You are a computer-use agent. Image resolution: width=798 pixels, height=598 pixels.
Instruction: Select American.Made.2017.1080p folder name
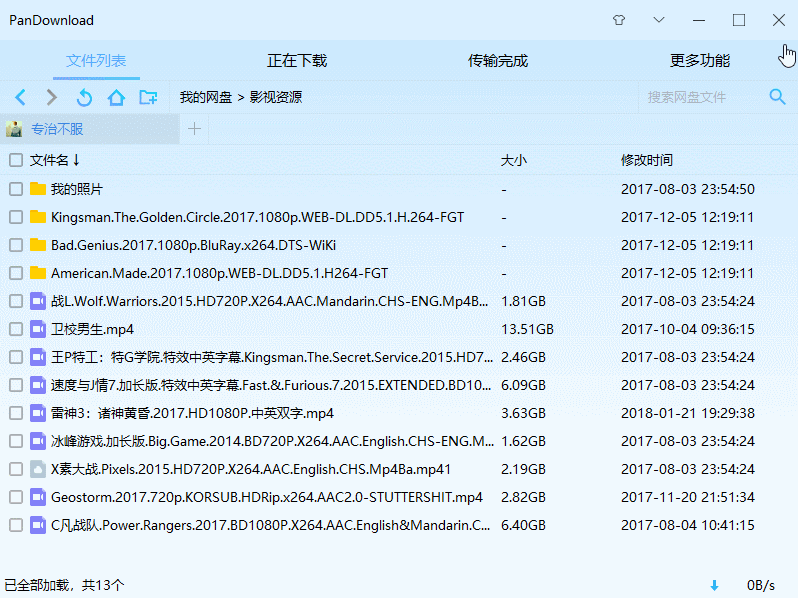[219, 273]
